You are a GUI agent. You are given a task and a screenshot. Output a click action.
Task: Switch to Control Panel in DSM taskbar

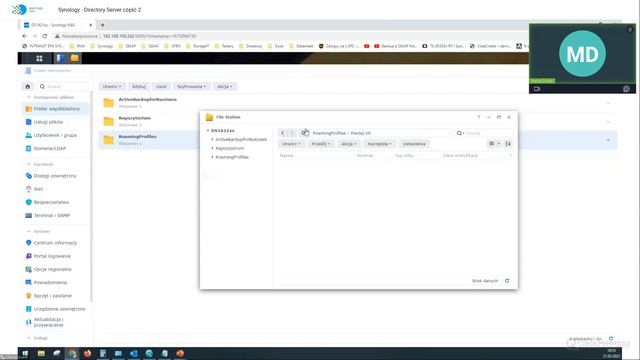click(60, 58)
